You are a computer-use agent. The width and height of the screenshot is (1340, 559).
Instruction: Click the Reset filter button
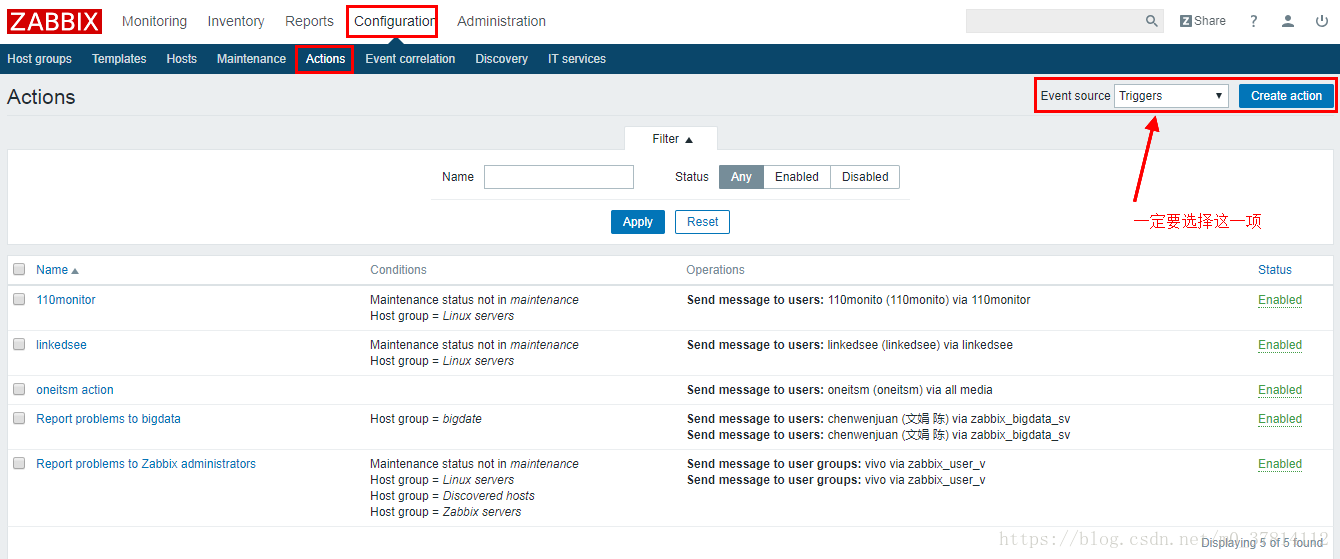[x=702, y=222]
